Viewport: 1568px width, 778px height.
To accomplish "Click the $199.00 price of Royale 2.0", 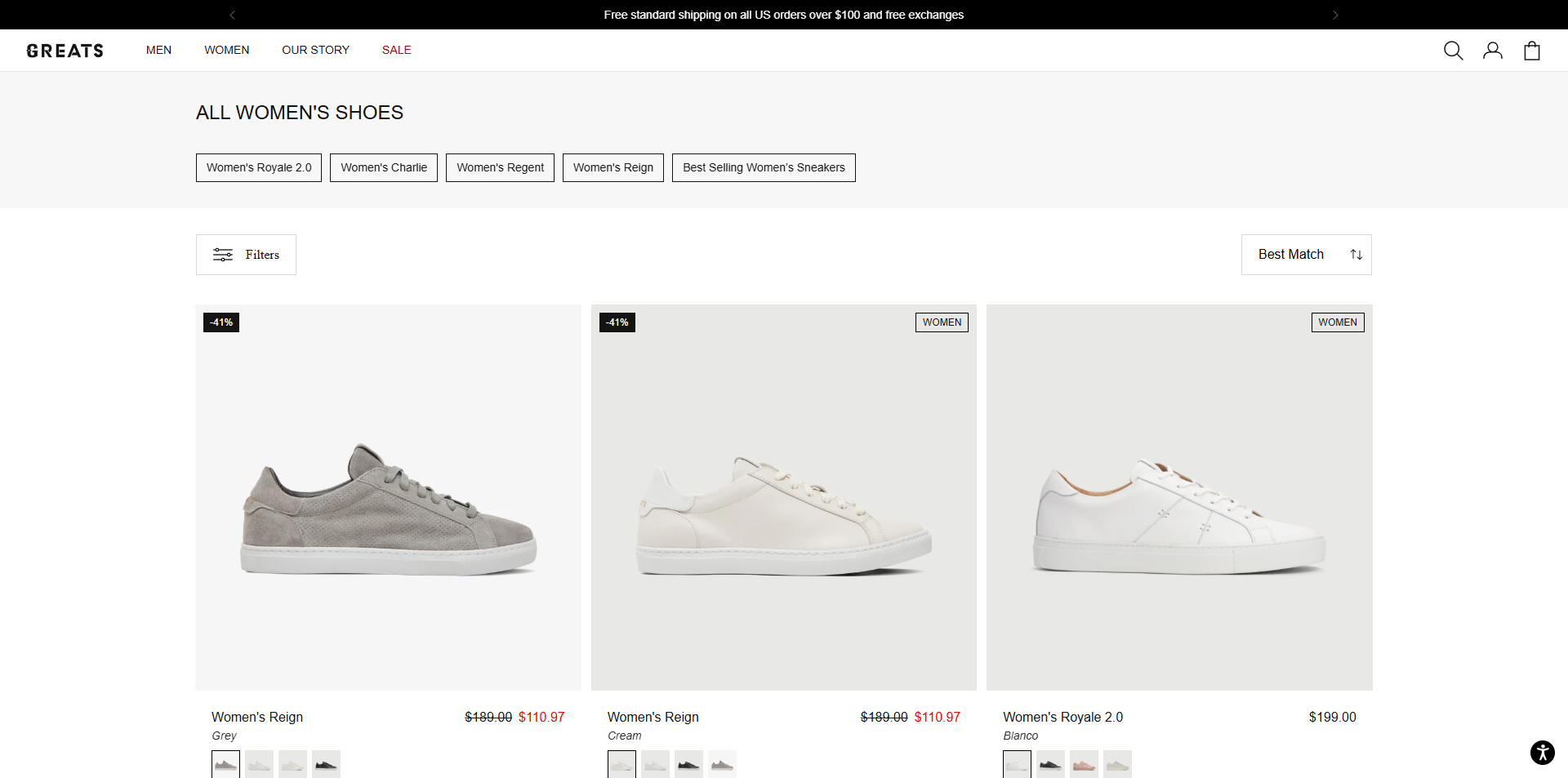I will point(1332,717).
